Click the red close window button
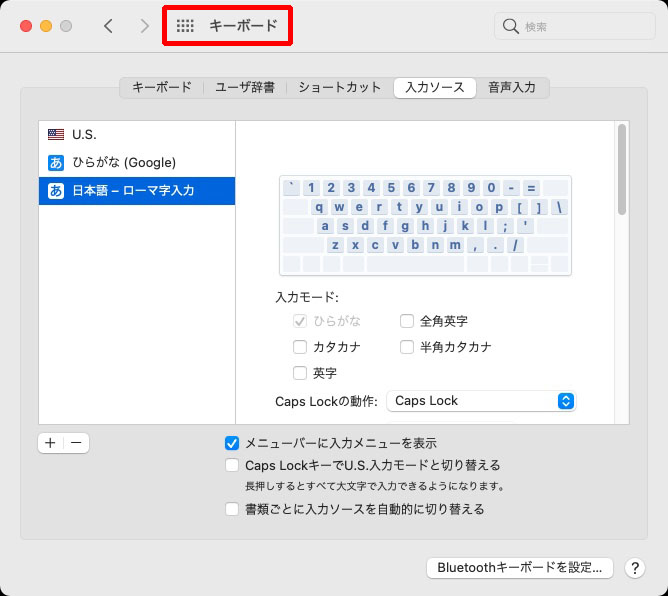668x596 pixels. (26, 26)
